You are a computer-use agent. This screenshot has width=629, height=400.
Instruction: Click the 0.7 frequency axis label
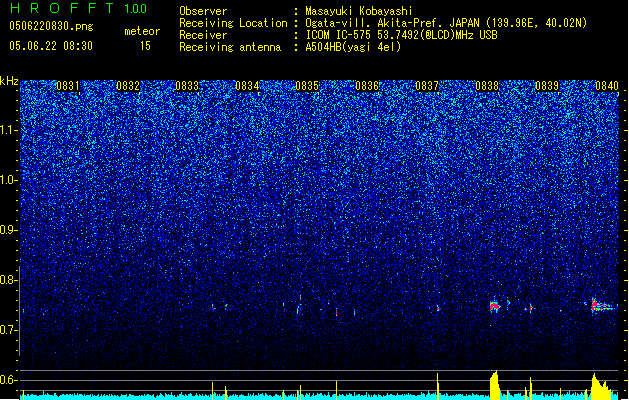9,330
